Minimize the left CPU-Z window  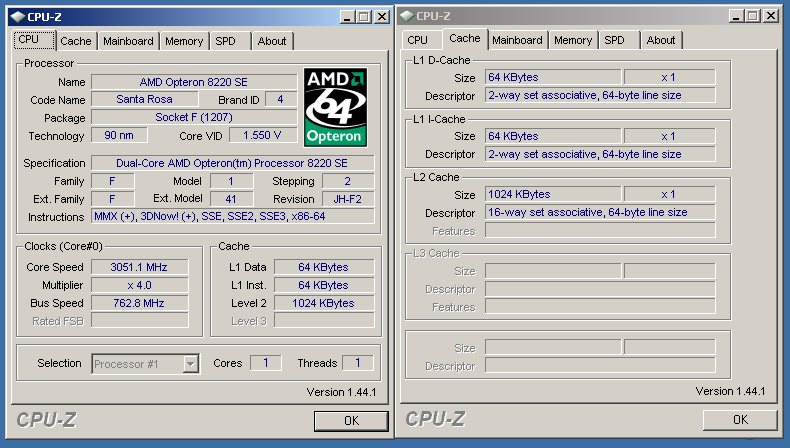347,17
